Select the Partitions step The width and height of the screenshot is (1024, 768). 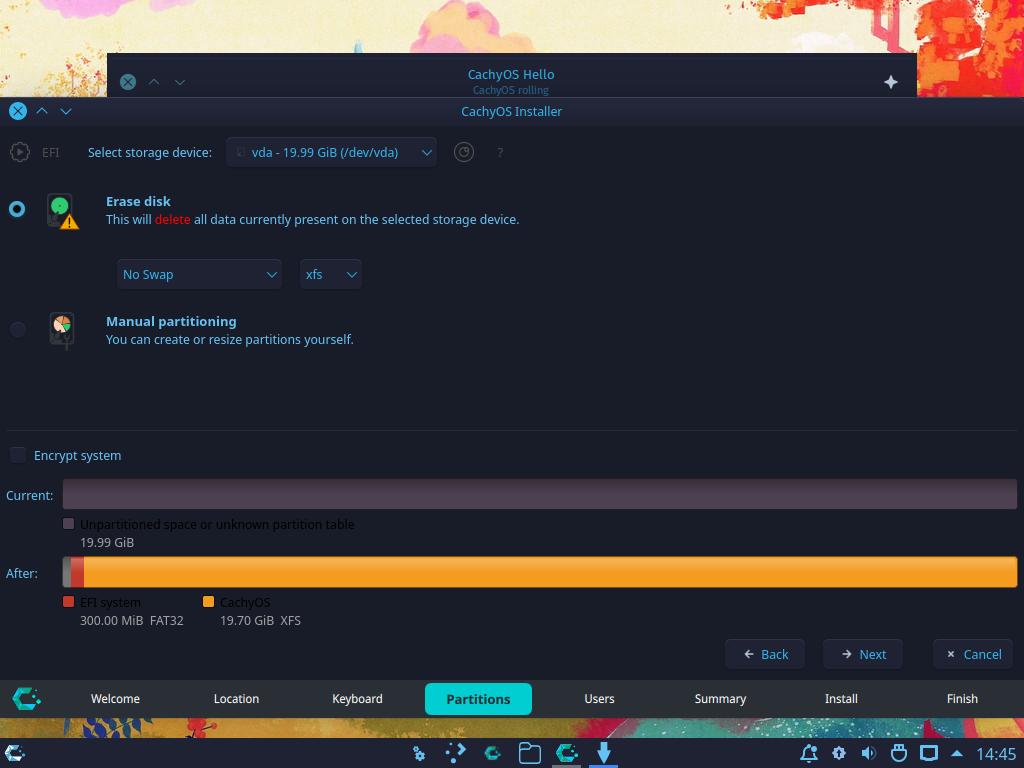tap(478, 699)
